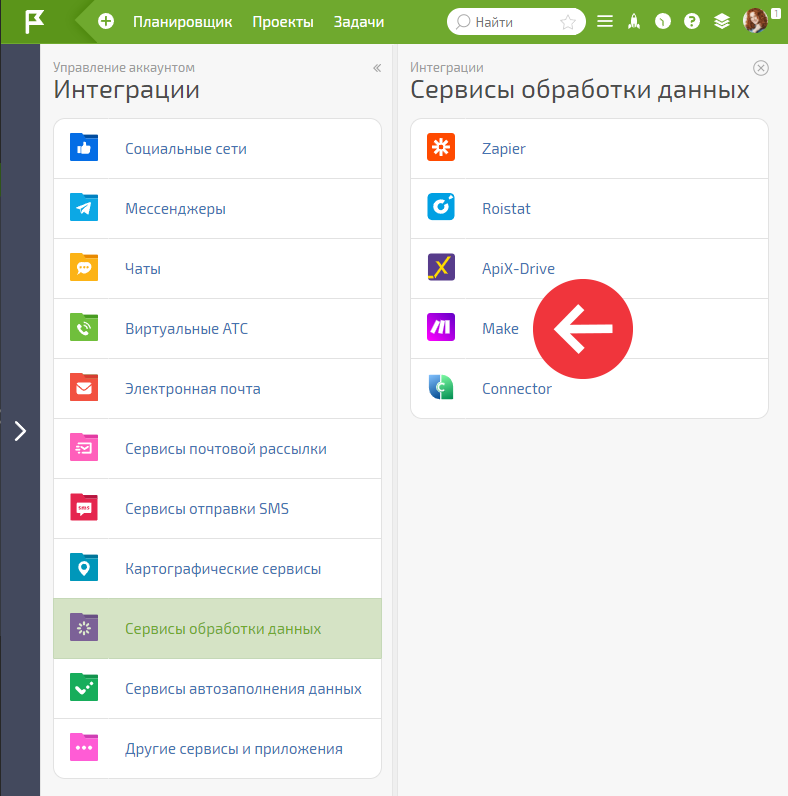Open the Проекты menu
The height and width of the screenshot is (796, 788).
(283, 22)
